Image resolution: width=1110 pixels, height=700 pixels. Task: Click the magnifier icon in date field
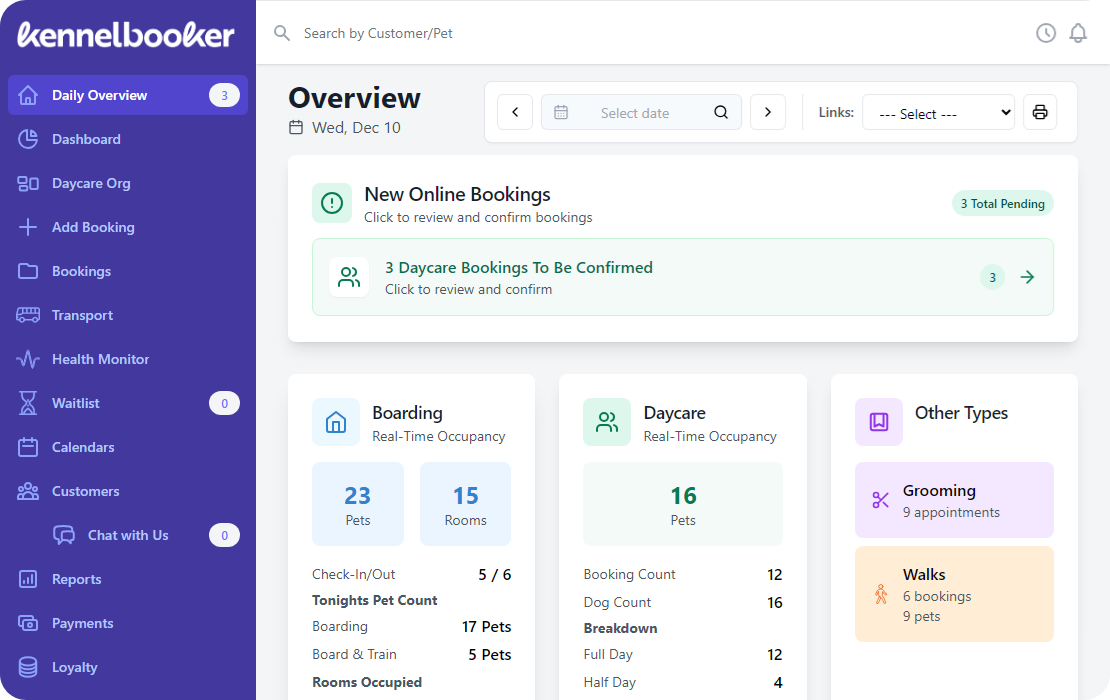pyautogui.click(x=721, y=112)
